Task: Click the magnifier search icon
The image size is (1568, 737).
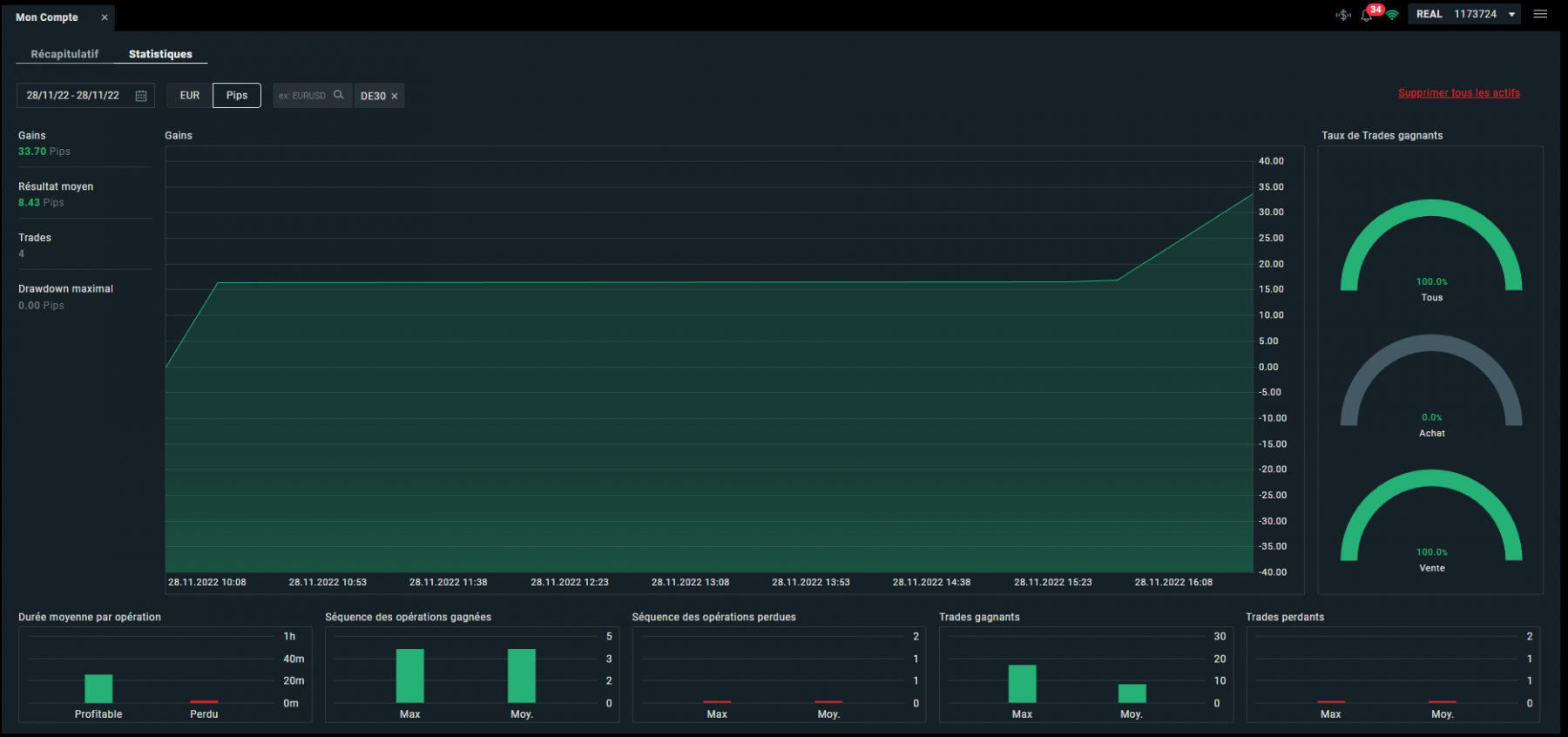Action: tap(339, 95)
